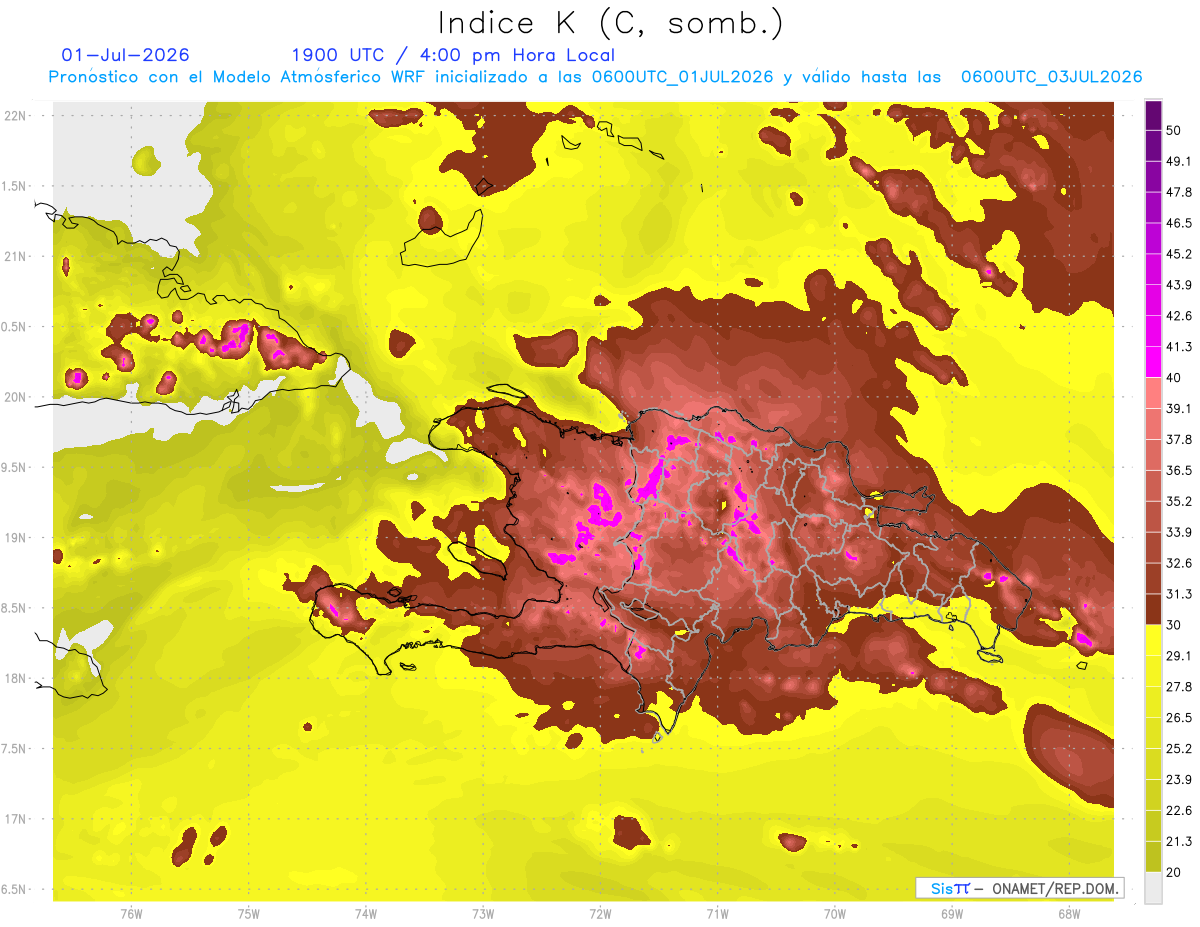Screen dimensions: 1200x927
Task: Click colorbar value '25.2'
Action: 1178,749
